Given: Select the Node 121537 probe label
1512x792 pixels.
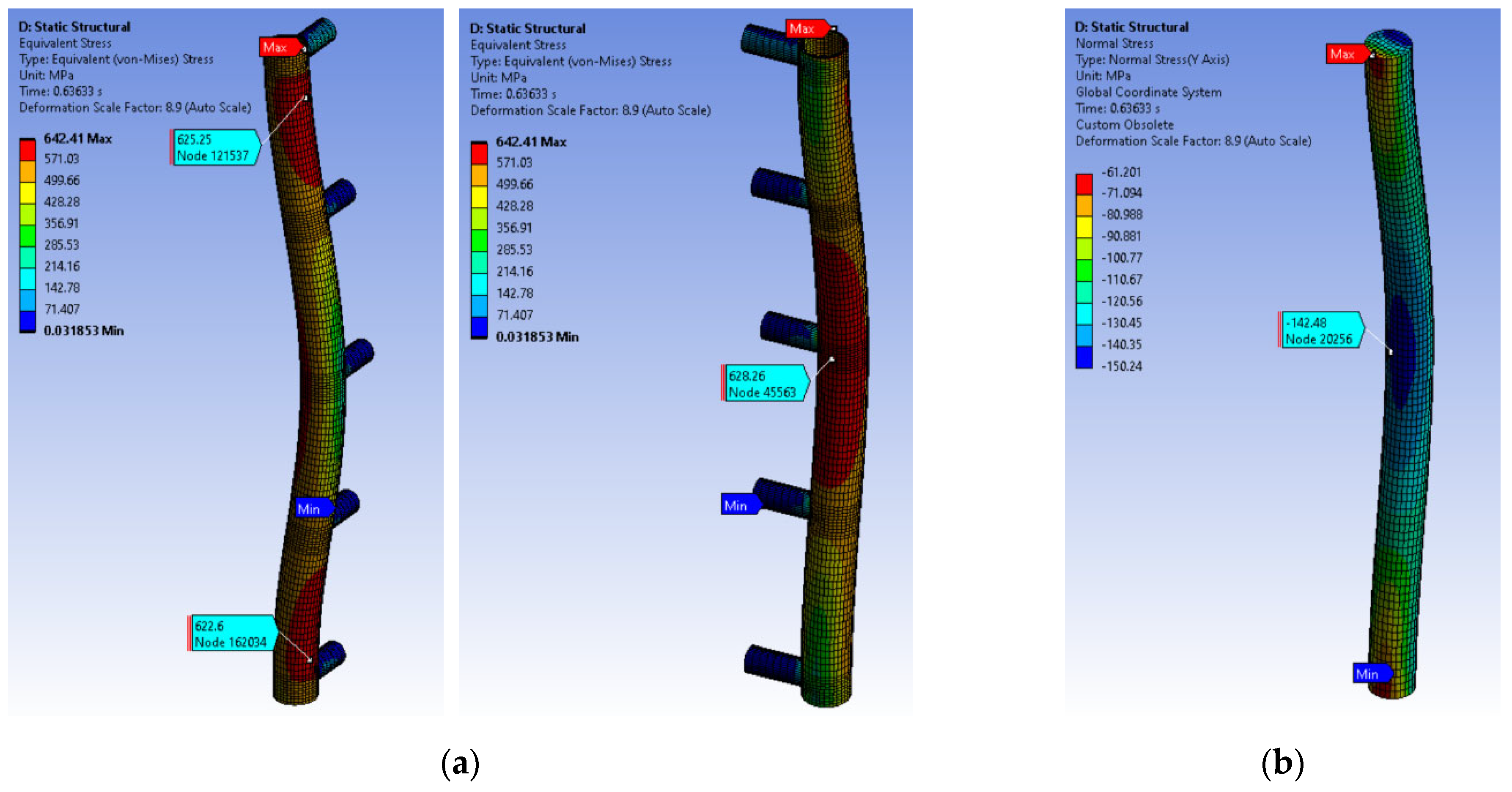Looking at the screenshot, I should coord(215,147).
